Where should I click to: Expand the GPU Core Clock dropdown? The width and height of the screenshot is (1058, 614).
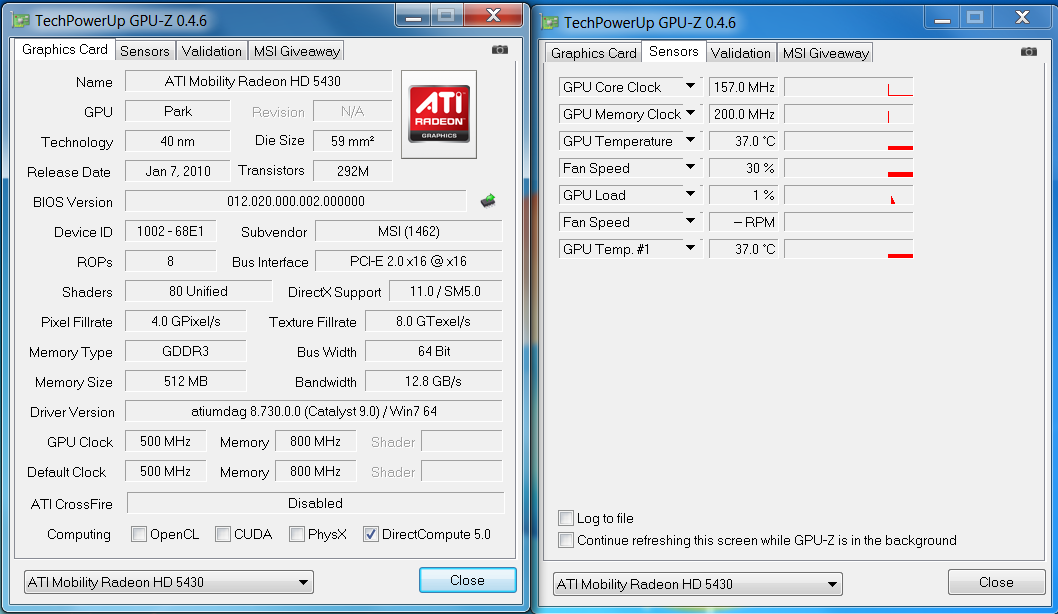tap(690, 87)
